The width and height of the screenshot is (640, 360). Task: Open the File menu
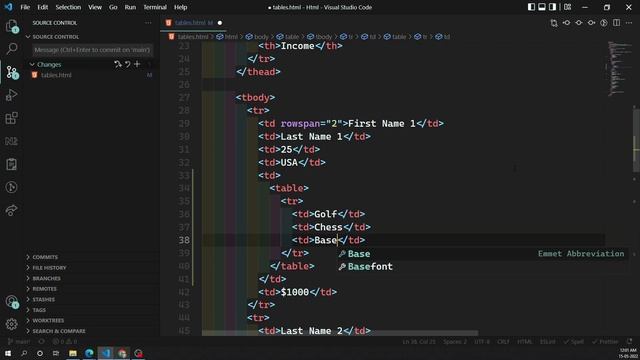click(x=25, y=7)
